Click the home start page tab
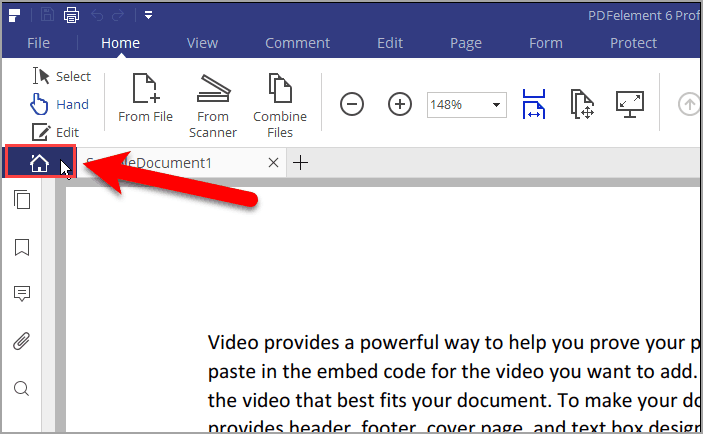703x434 pixels. click(40, 162)
